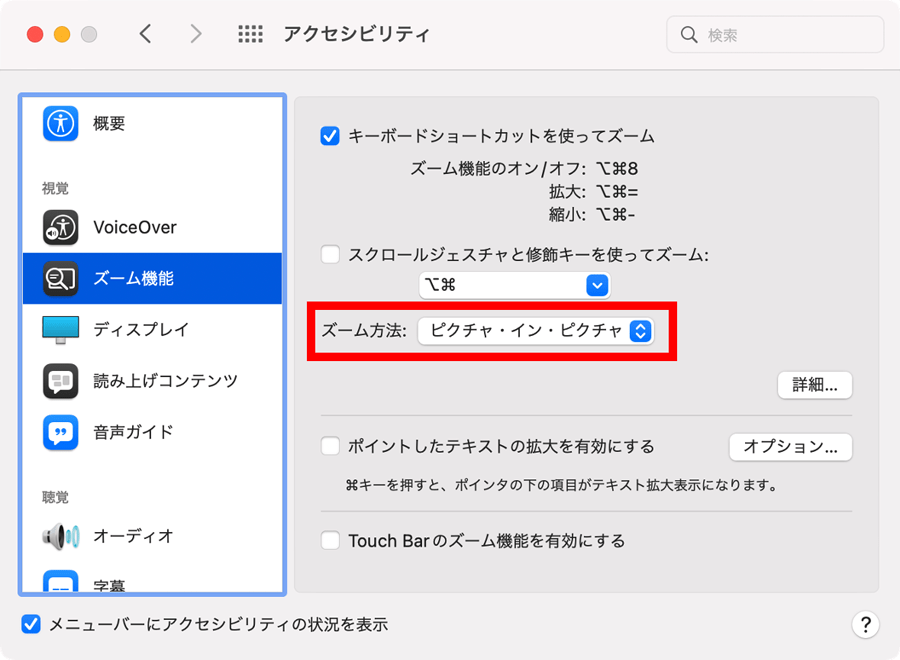Image resolution: width=900 pixels, height=660 pixels.
Task: Click the magnifying glass search icon
Action: [x=689, y=35]
